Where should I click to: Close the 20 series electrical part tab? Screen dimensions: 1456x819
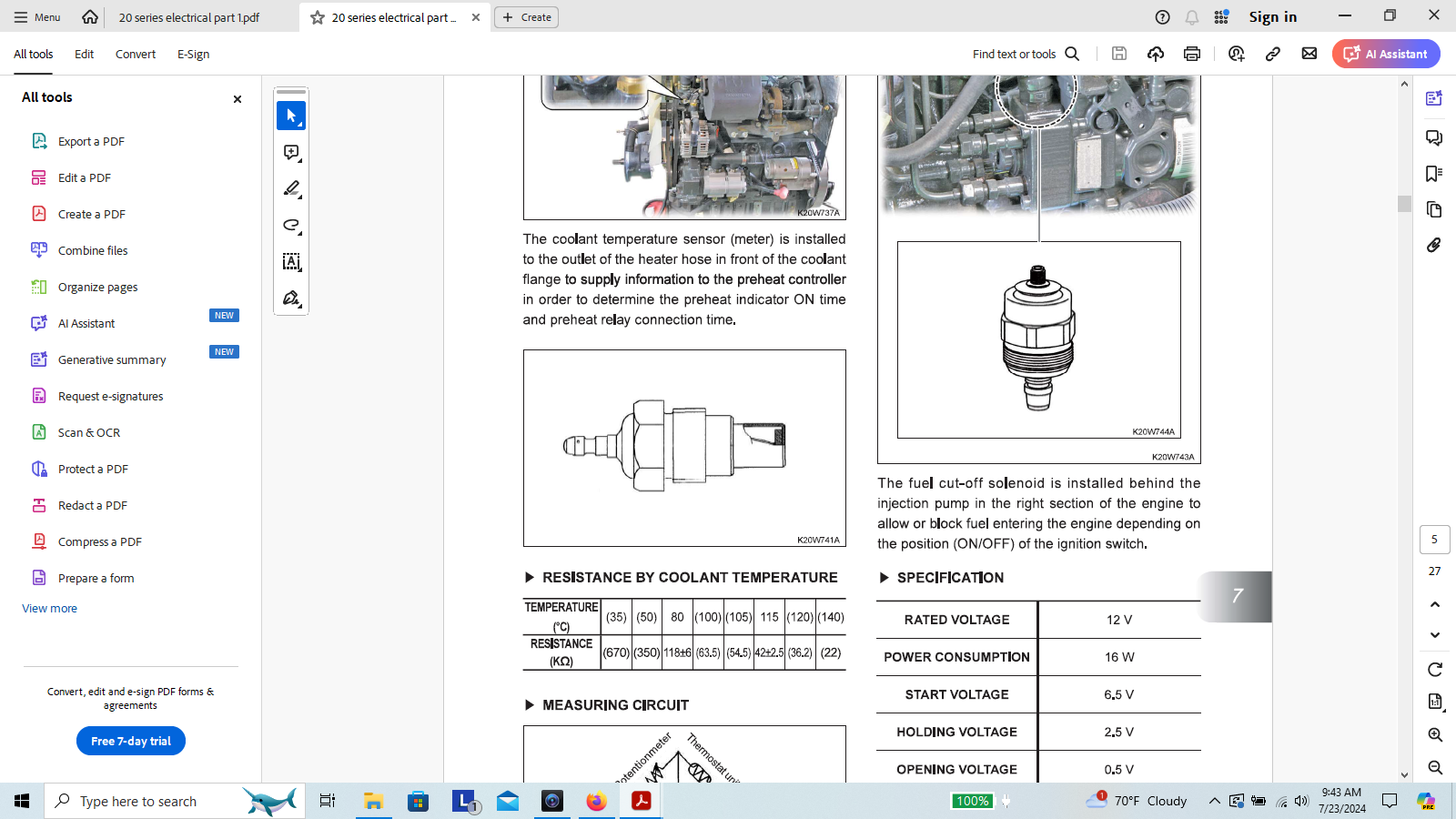pyautogui.click(x=476, y=17)
